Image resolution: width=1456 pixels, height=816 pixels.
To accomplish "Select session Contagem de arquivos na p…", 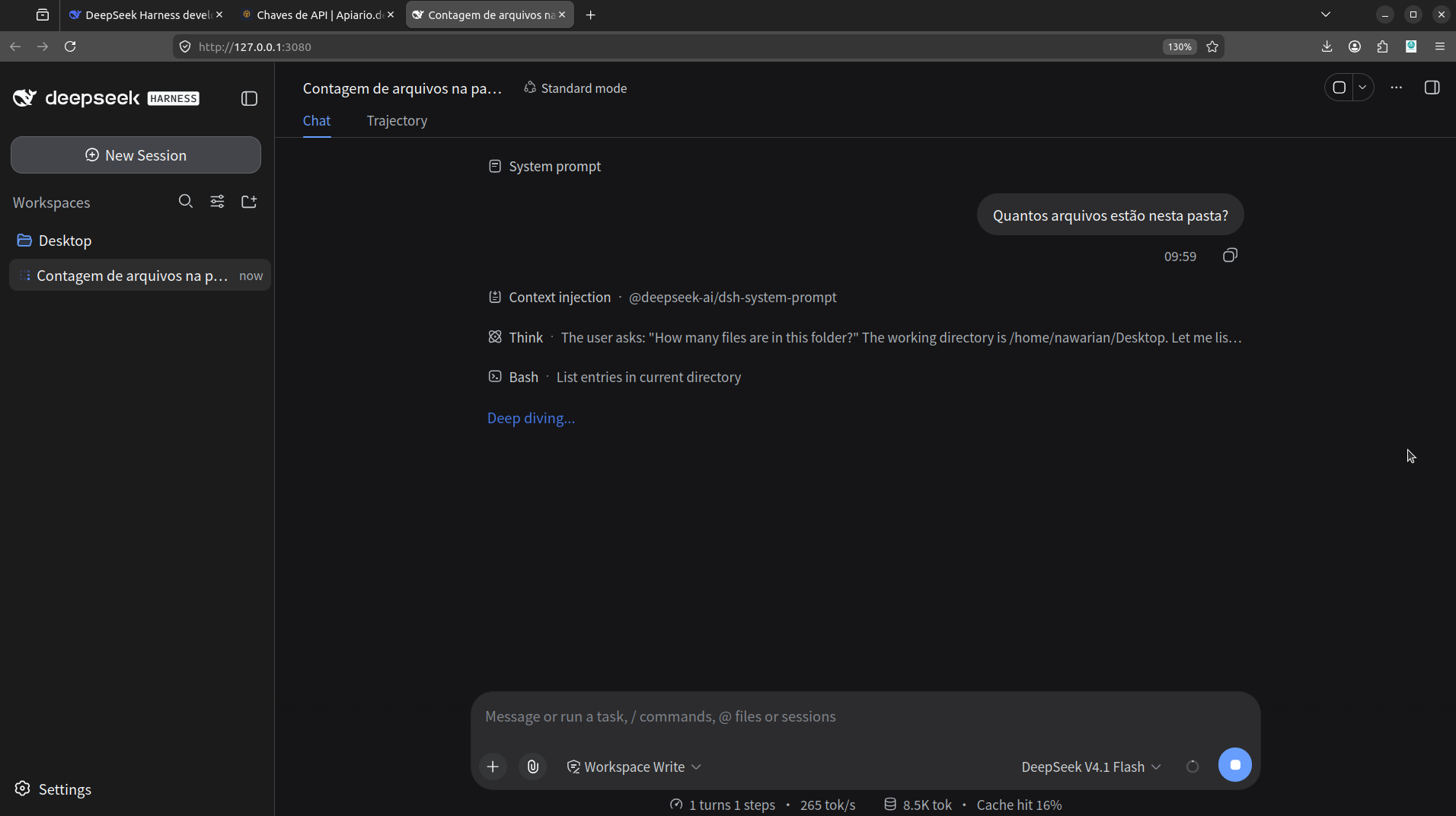I will [140, 276].
